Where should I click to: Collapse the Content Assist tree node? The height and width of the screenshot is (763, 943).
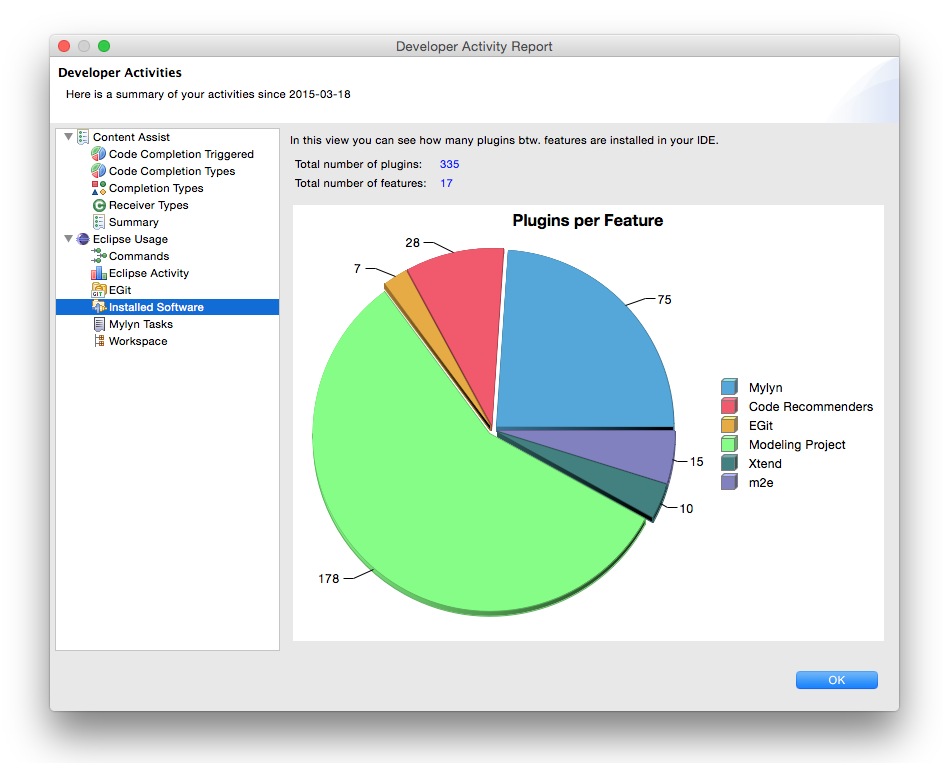[69, 137]
